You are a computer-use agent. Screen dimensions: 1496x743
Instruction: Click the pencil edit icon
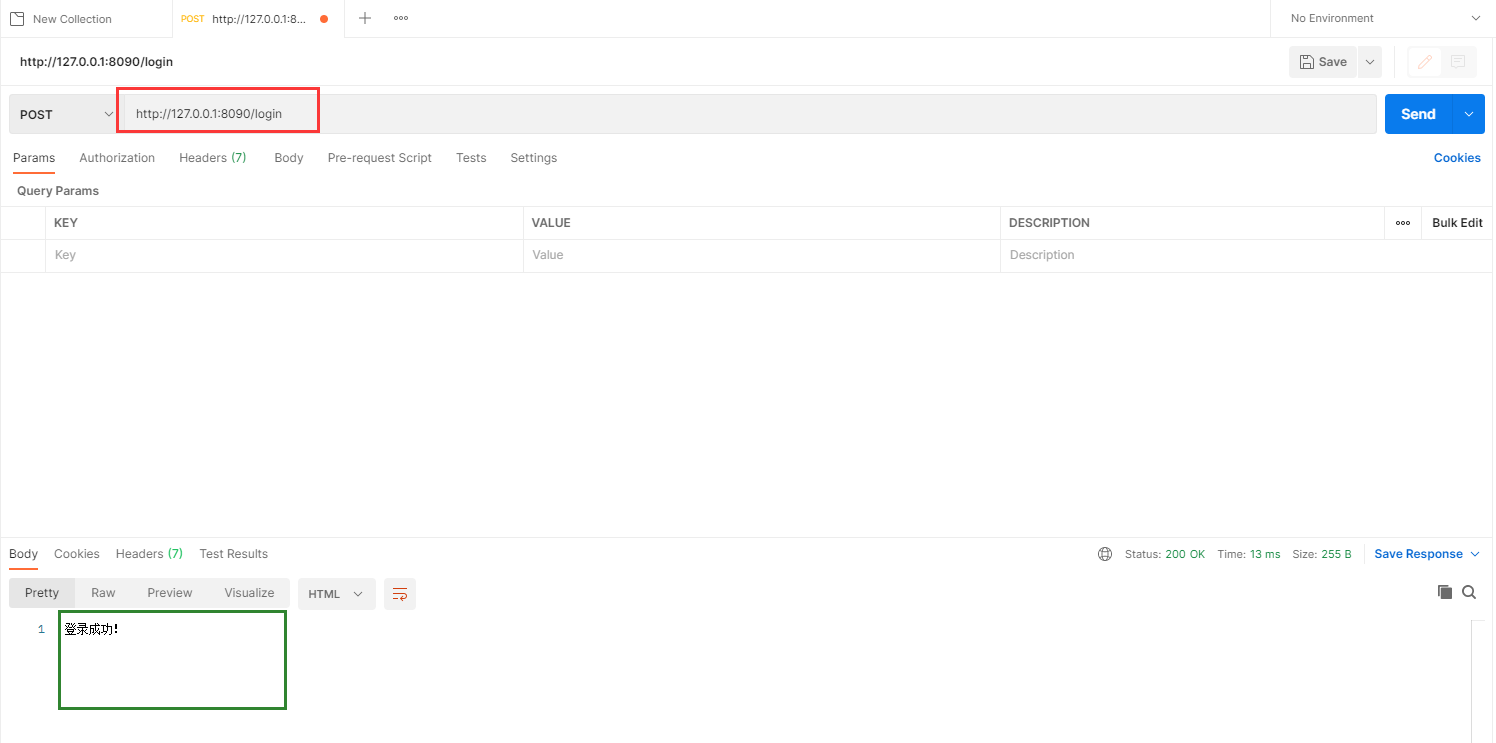tap(1425, 62)
